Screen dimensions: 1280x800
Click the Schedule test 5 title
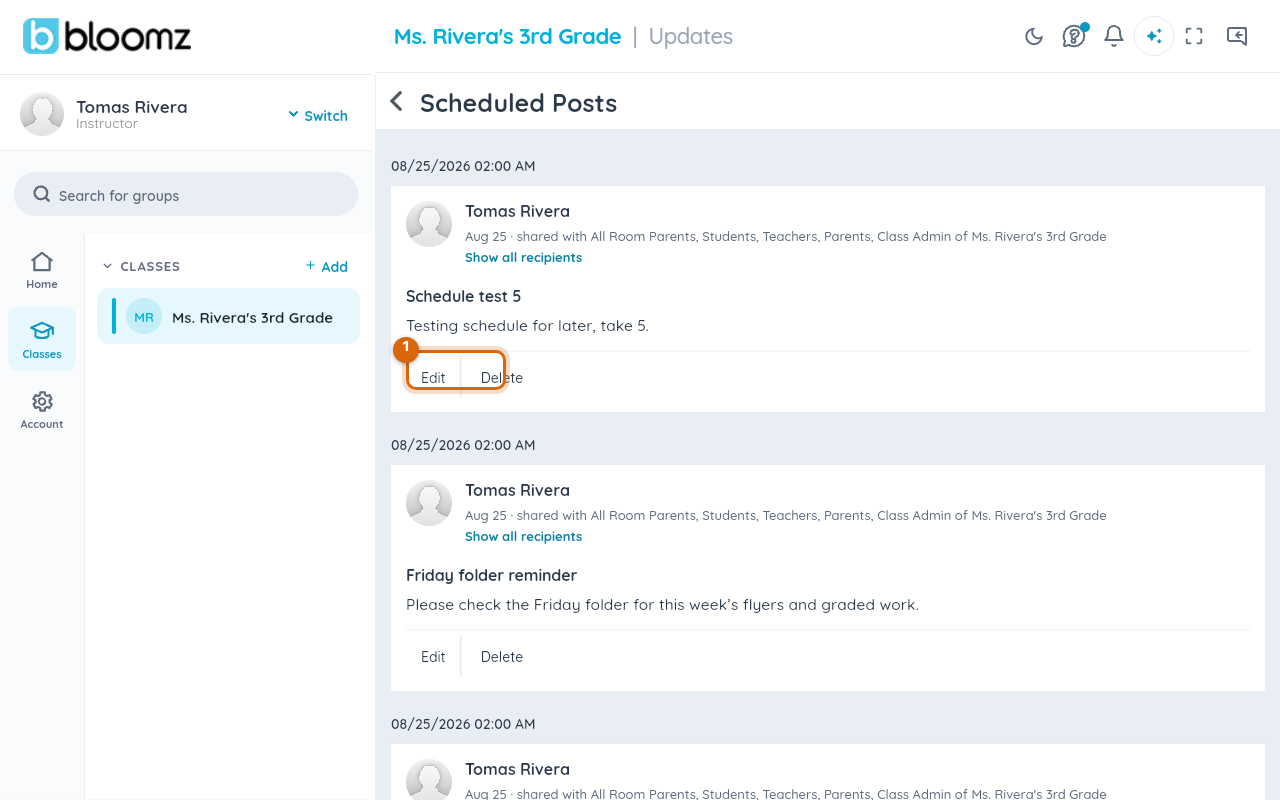coord(463,296)
